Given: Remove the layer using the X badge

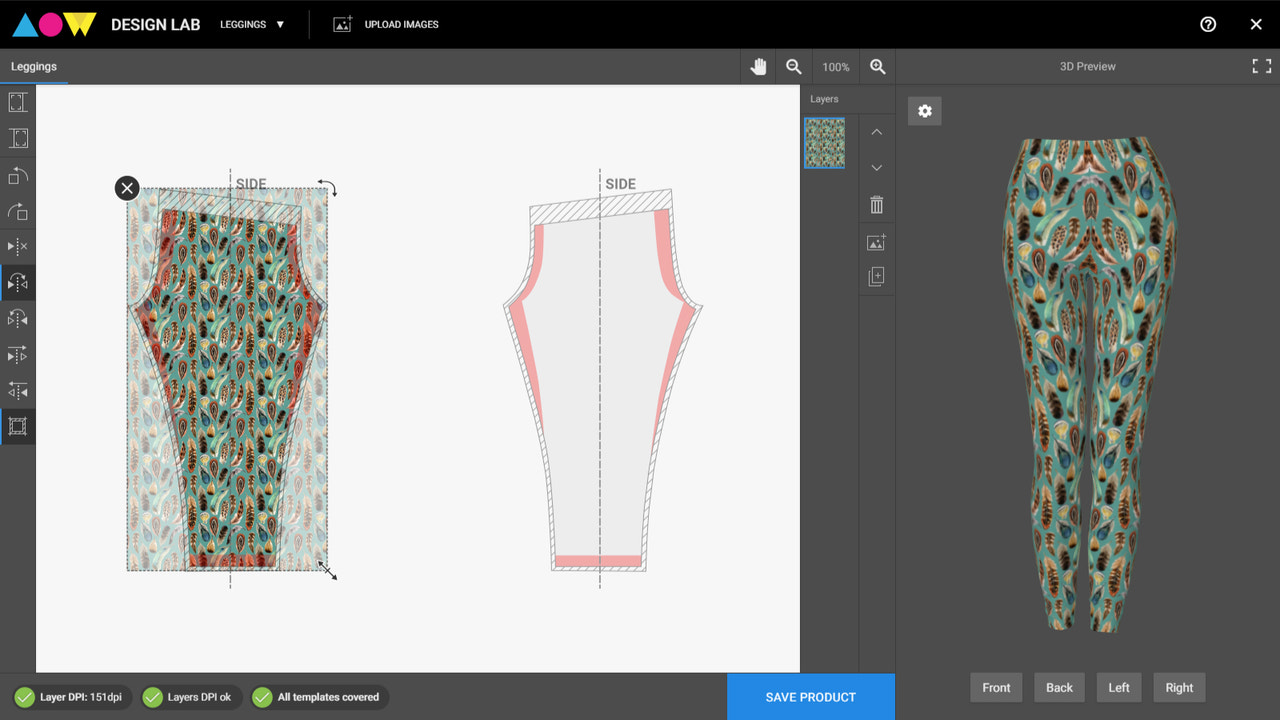Looking at the screenshot, I should pos(126,187).
